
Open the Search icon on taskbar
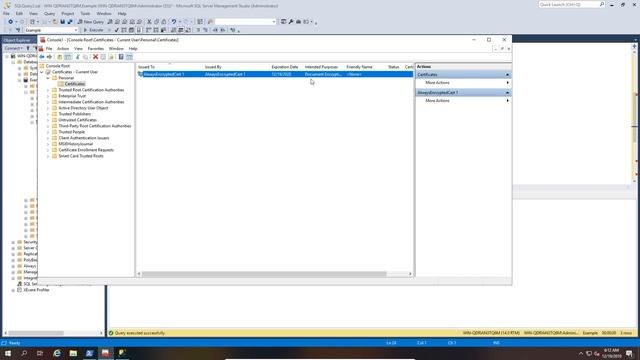pyautogui.click(x=24, y=353)
